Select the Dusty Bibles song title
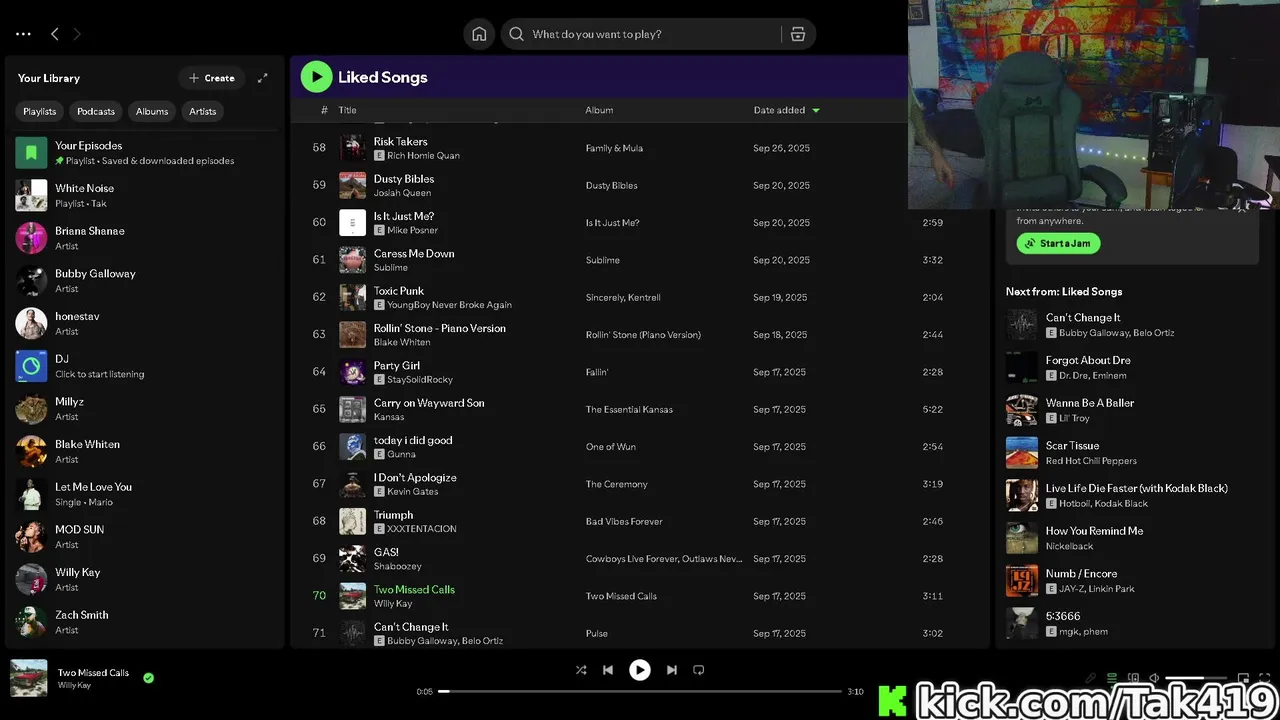 coord(404,179)
